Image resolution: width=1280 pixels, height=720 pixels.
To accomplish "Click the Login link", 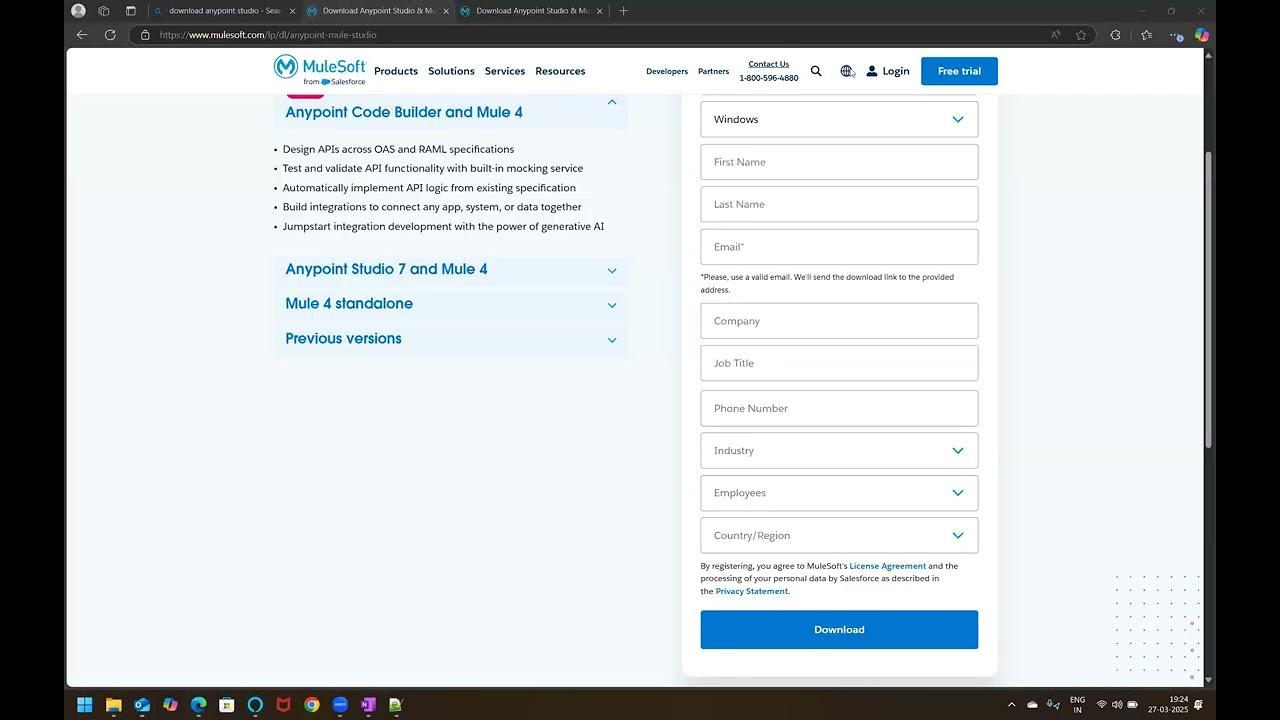I will pyautogui.click(x=888, y=71).
